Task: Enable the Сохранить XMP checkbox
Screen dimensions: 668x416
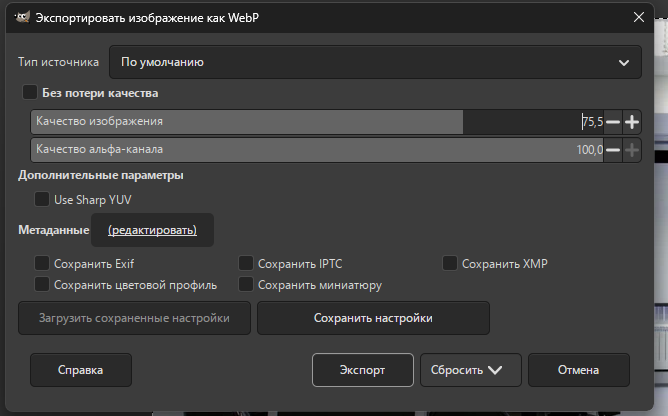Action: pos(450,263)
